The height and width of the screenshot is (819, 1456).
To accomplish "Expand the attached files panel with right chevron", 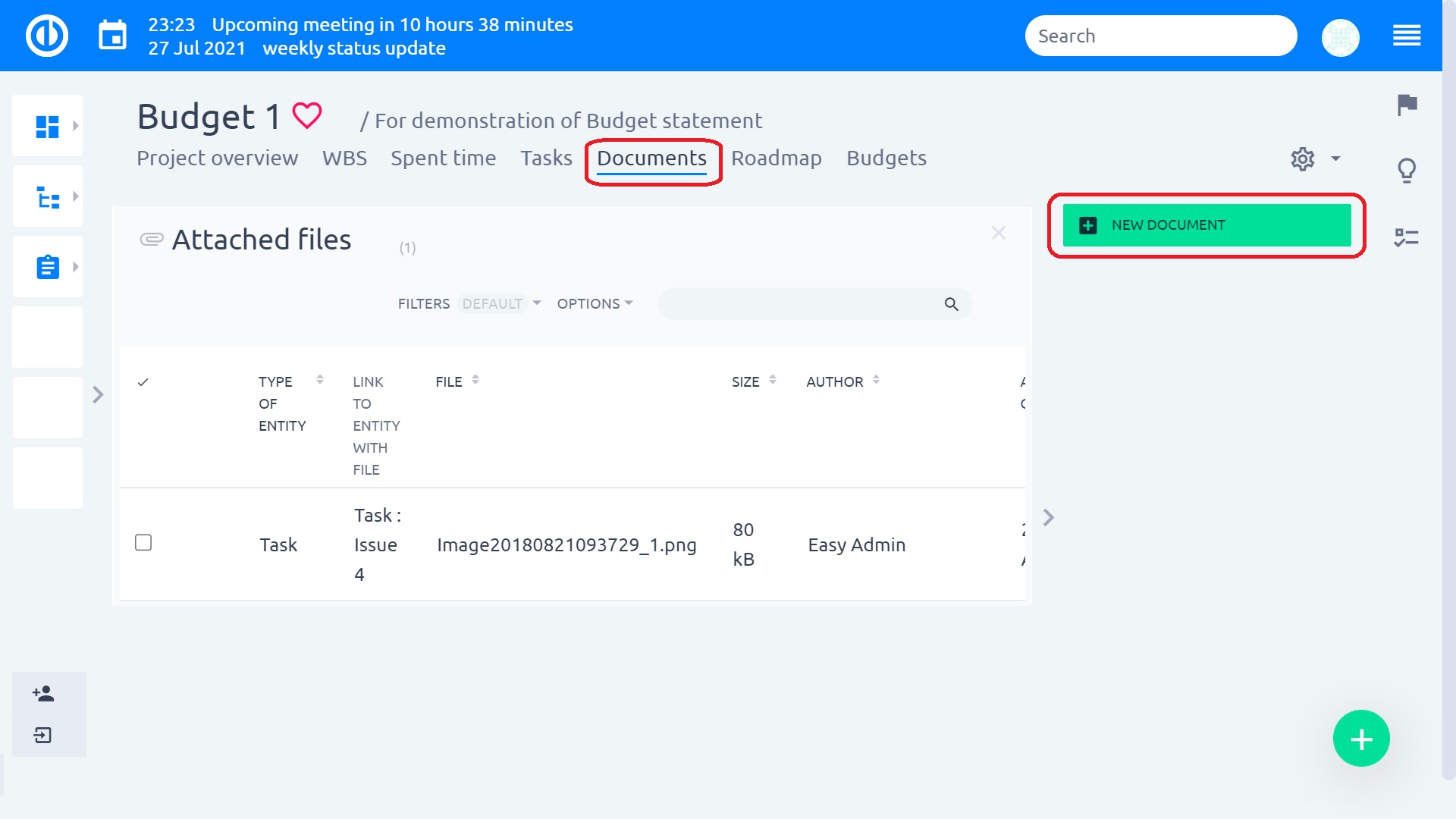I will (x=1049, y=516).
